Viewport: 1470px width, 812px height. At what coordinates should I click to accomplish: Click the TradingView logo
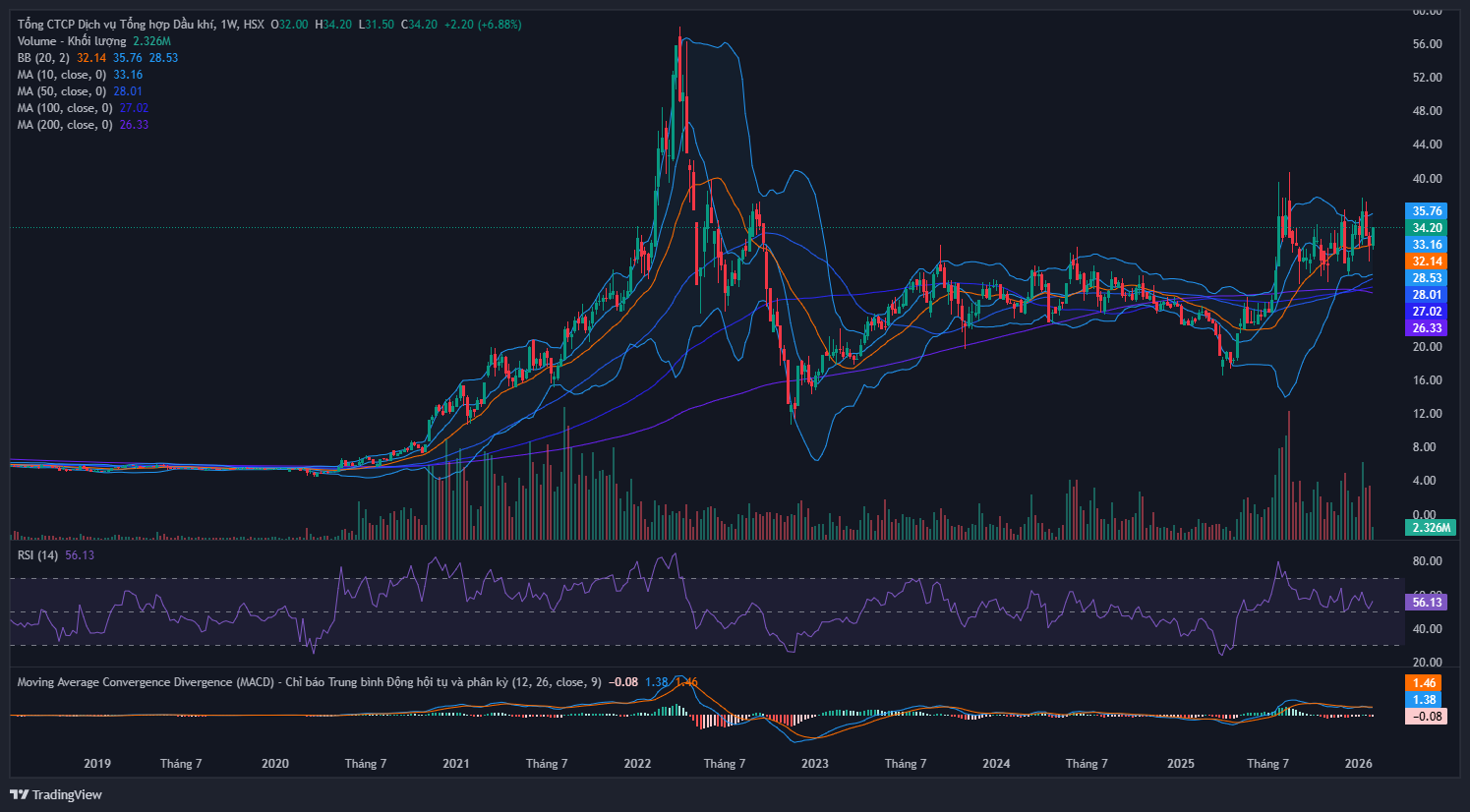(56, 794)
